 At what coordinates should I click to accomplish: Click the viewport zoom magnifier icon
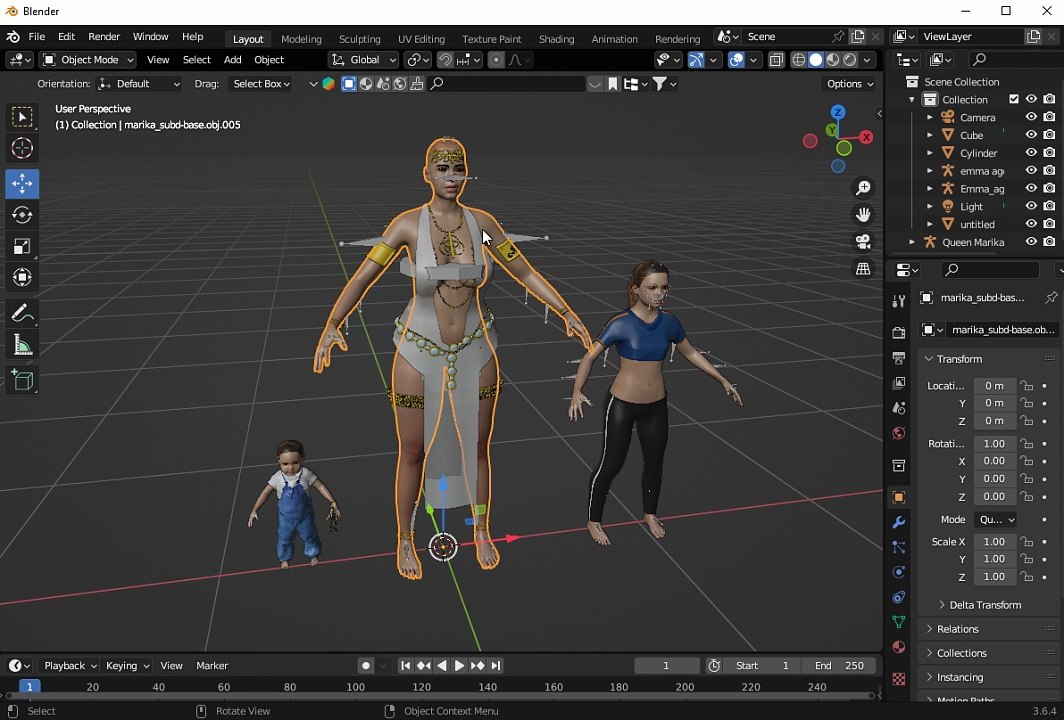click(x=863, y=188)
